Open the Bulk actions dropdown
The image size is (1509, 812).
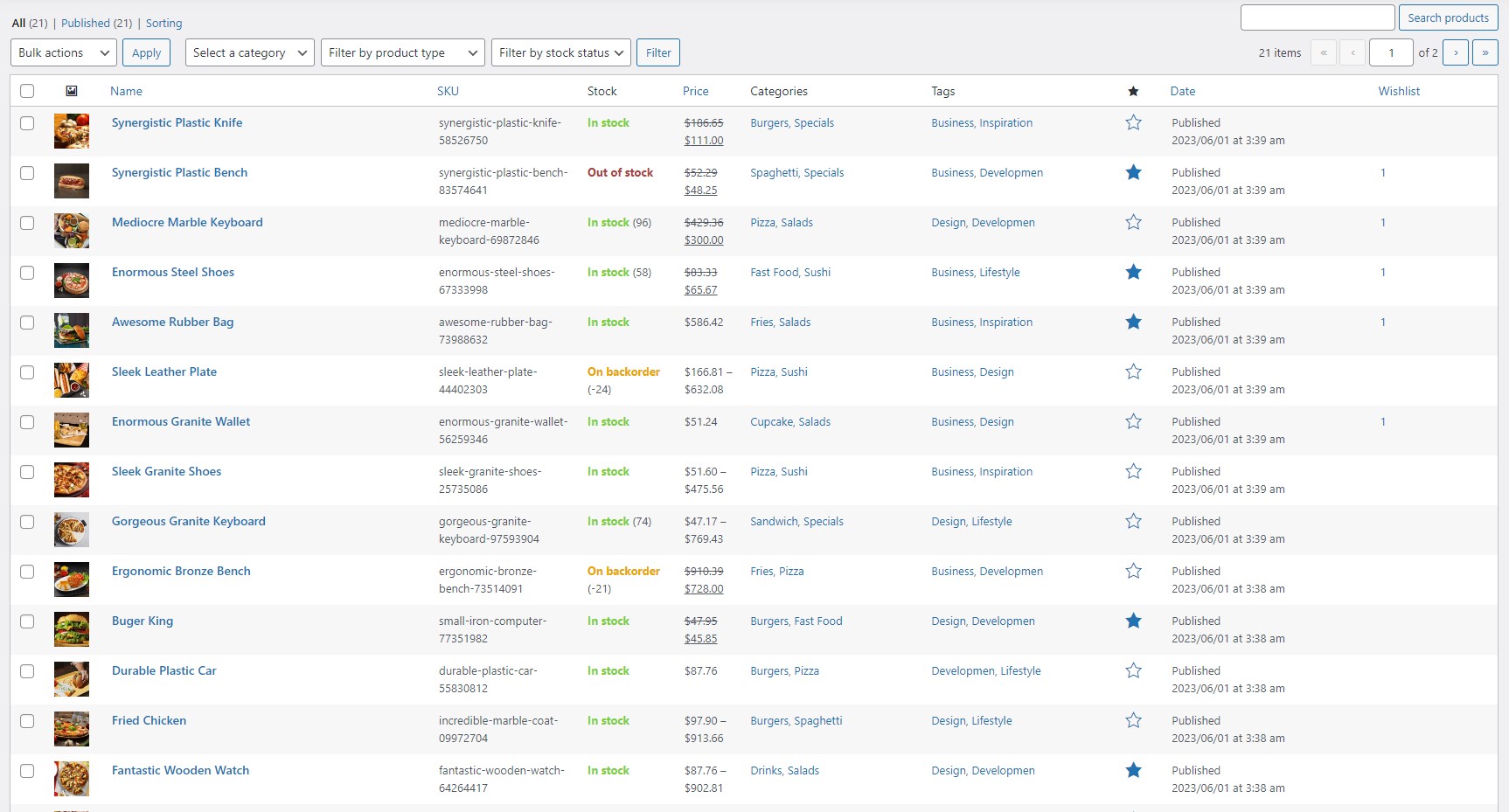point(64,52)
